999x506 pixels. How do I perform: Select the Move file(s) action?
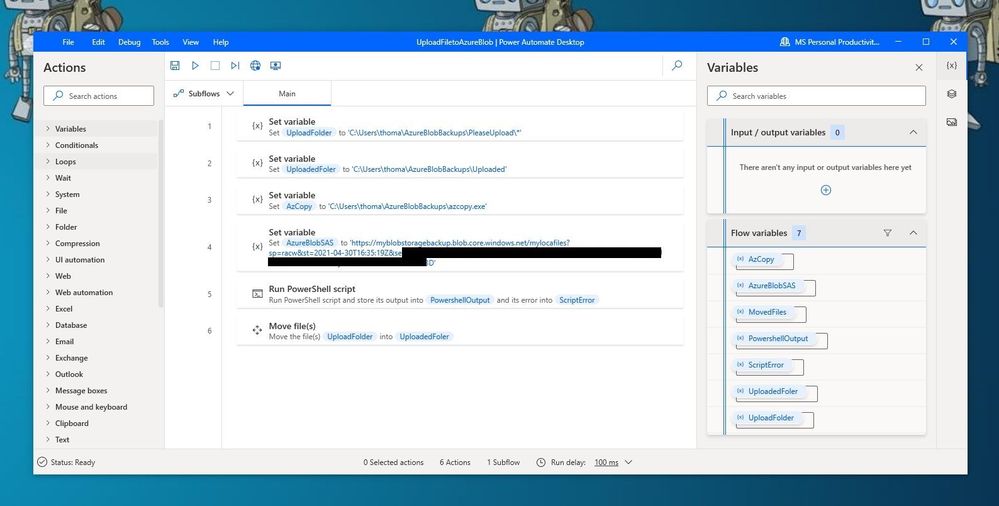[459, 330]
